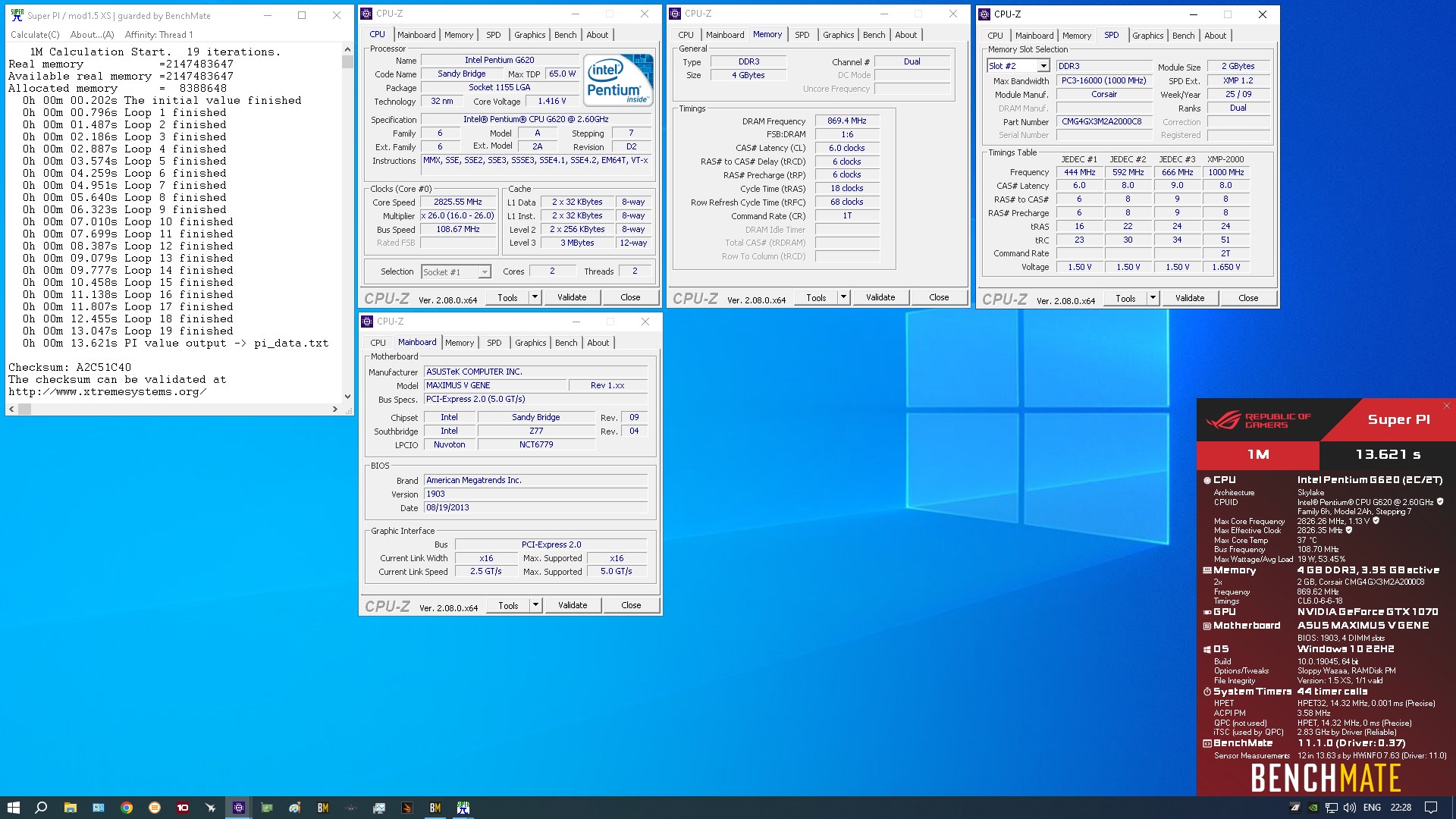
Task: Open the red '10' app on the taskbar
Action: 183,808
